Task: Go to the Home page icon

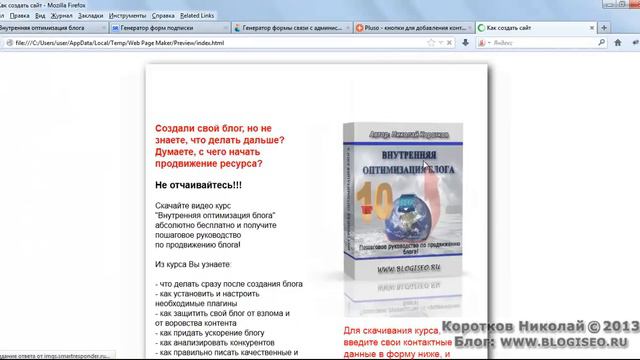Action: click(x=618, y=42)
